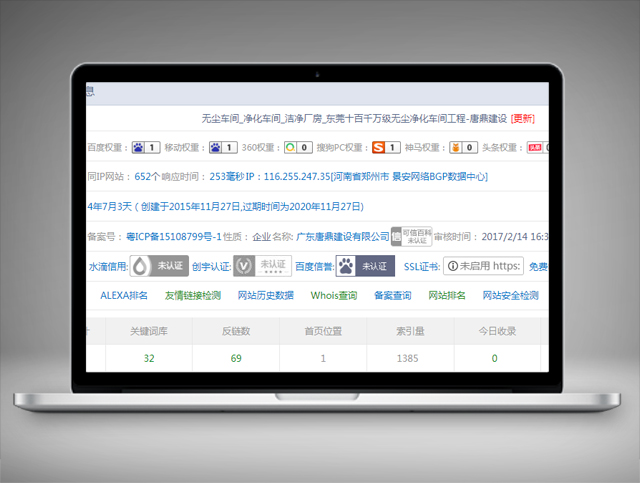The height and width of the screenshot is (483, 640).
Task: Click the ICP number 粤ICP备15108799号-1
Action: pyautogui.click(x=174, y=237)
